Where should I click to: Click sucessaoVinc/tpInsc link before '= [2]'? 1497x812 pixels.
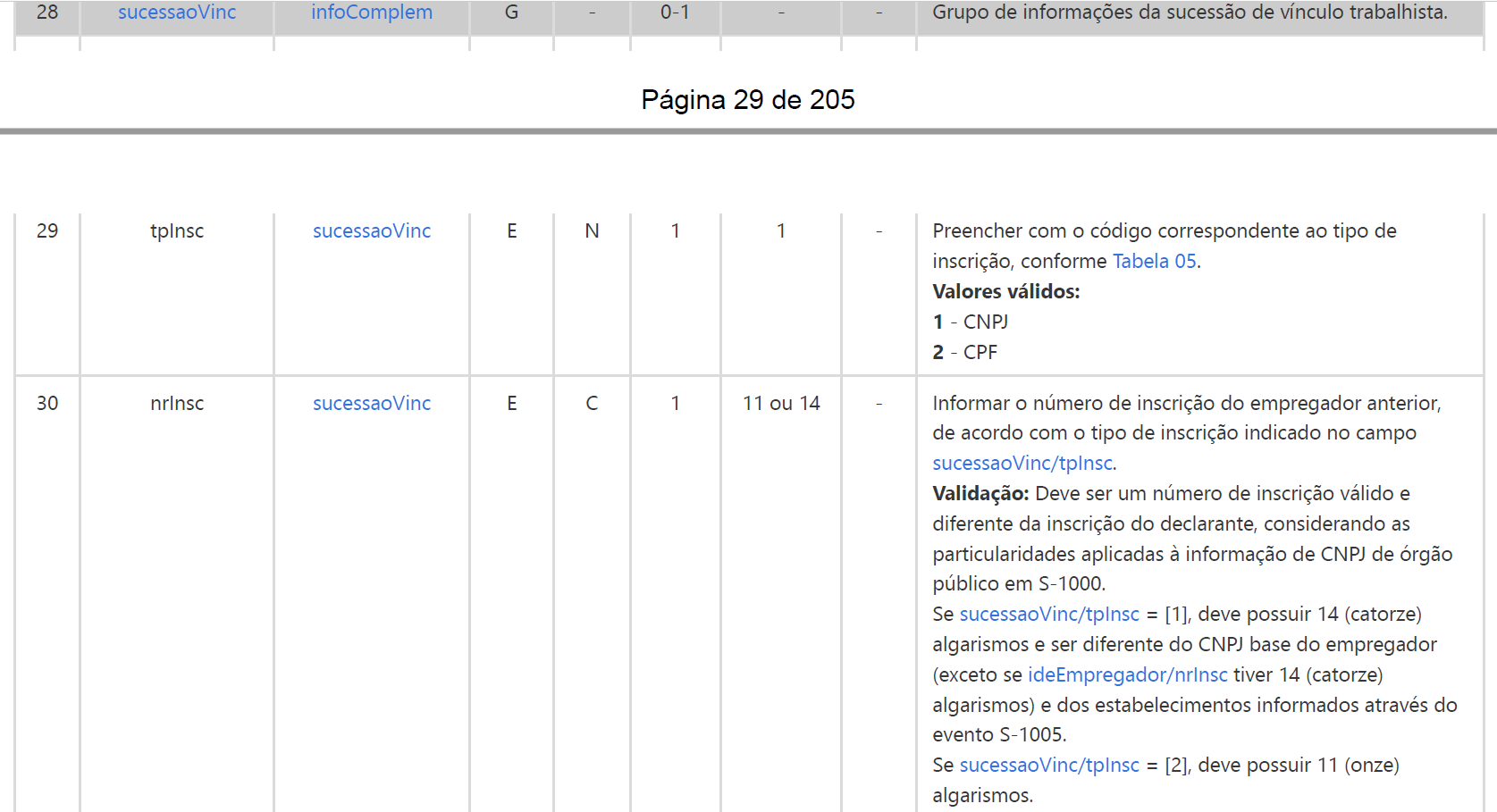(1049, 765)
